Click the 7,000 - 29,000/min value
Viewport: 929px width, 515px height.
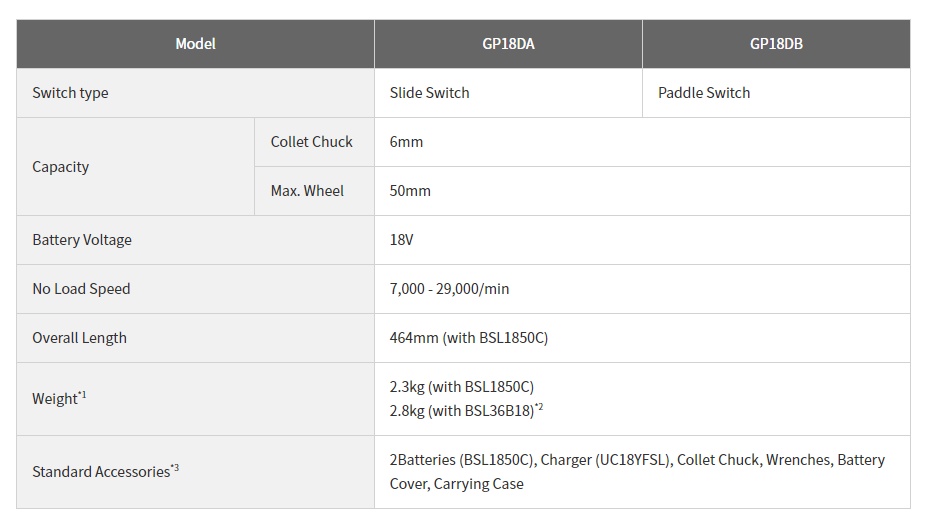(449, 289)
